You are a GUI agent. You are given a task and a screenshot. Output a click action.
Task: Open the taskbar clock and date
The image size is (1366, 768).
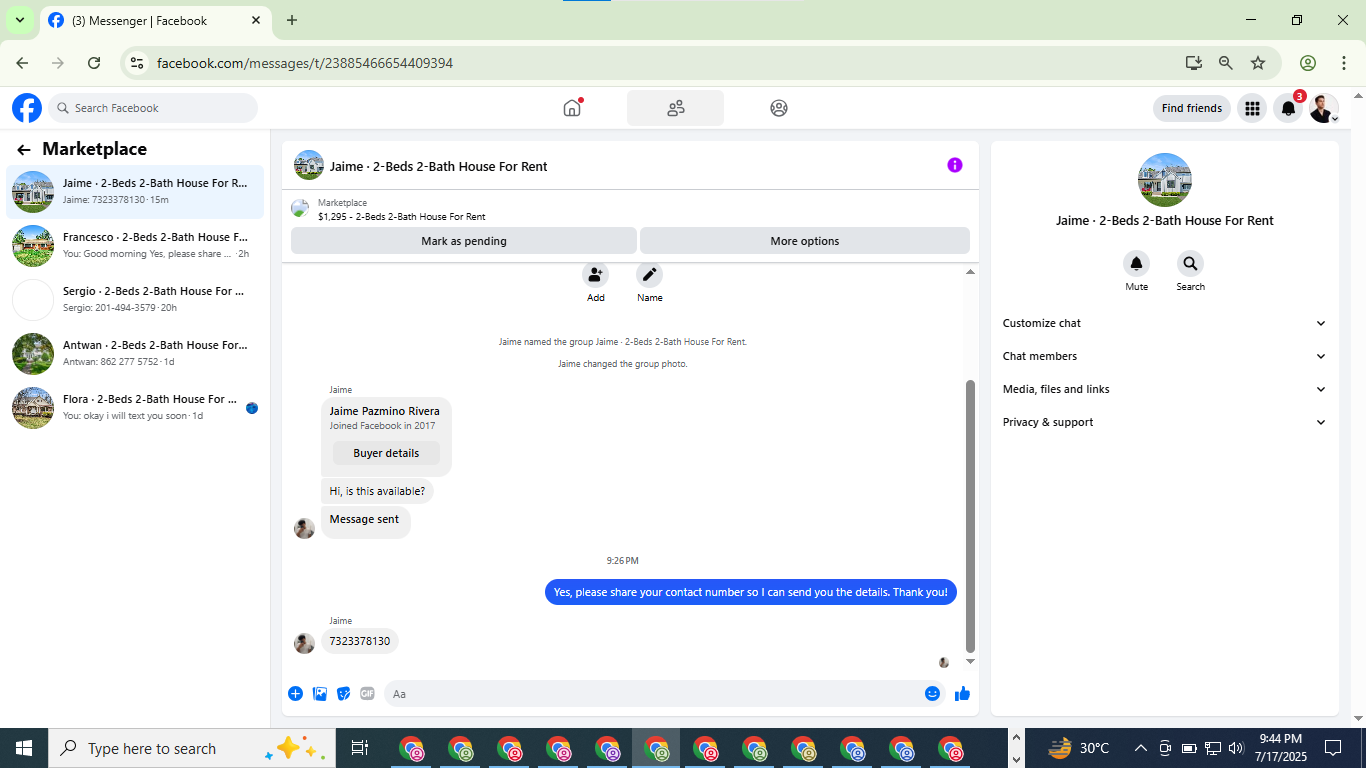[x=1280, y=748]
